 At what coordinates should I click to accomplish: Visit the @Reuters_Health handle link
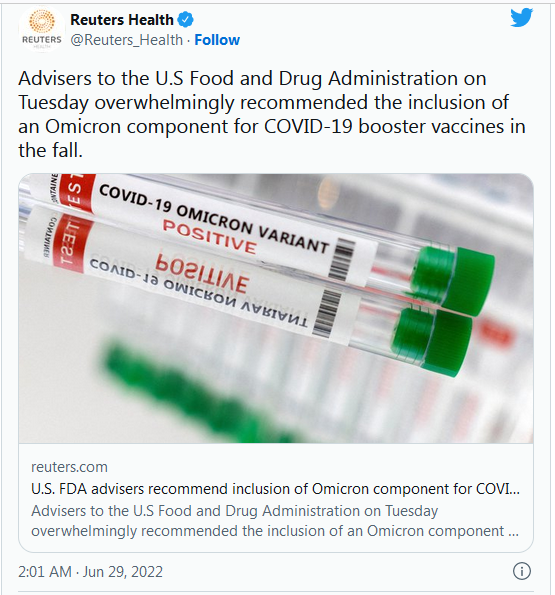click(x=126, y=40)
